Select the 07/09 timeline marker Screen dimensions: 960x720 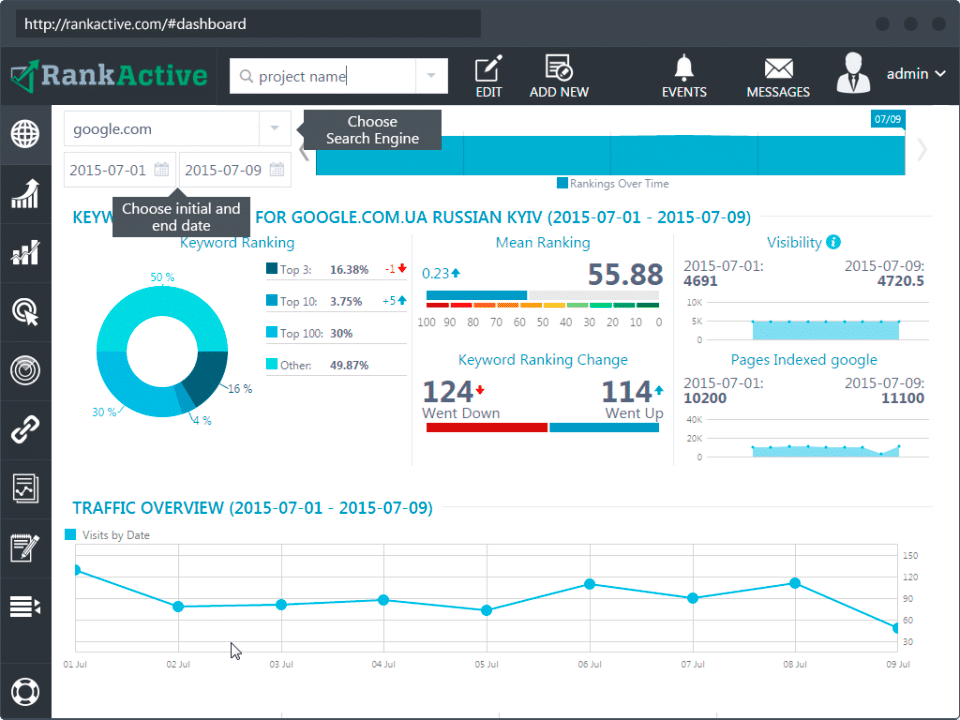tap(888, 119)
